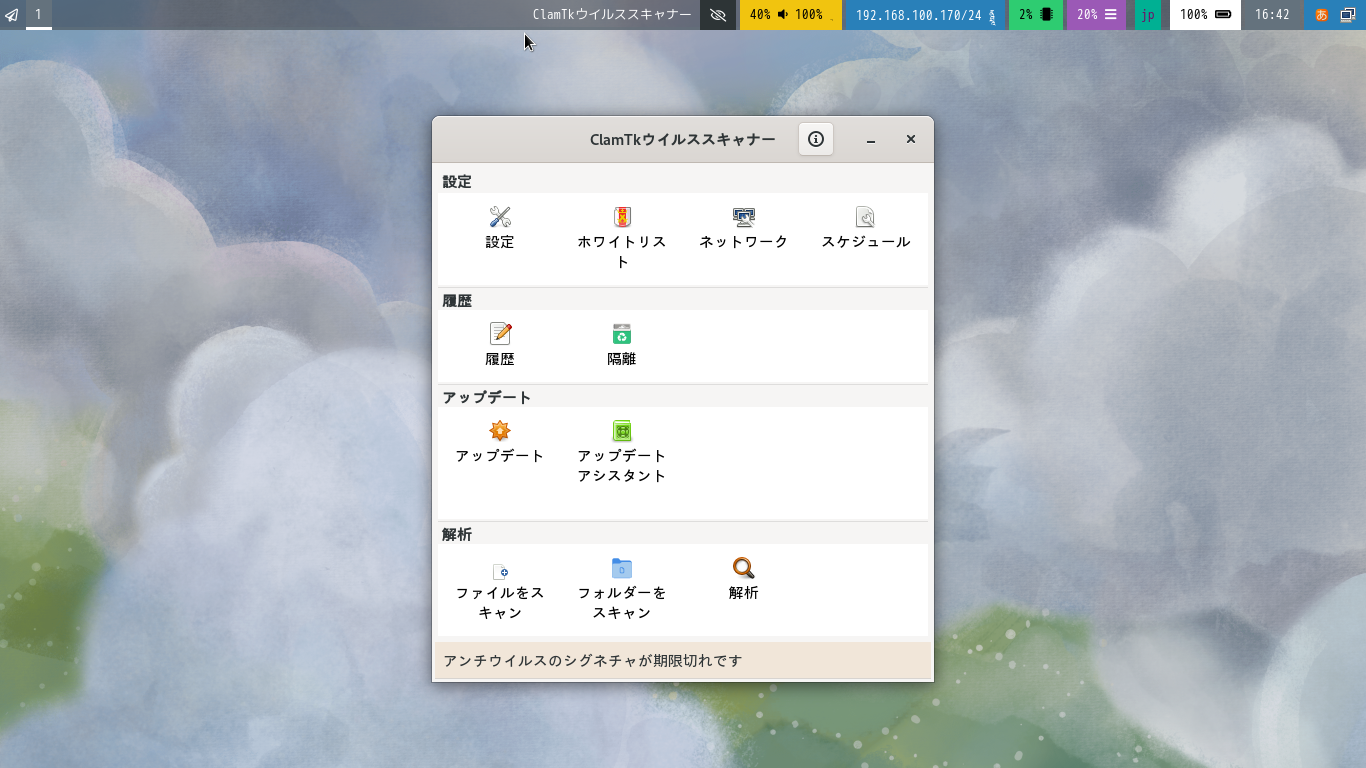This screenshot has width=1366, height=768.
Task: Click the window-switcher tray icon at far right
Action: (x=1348, y=15)
